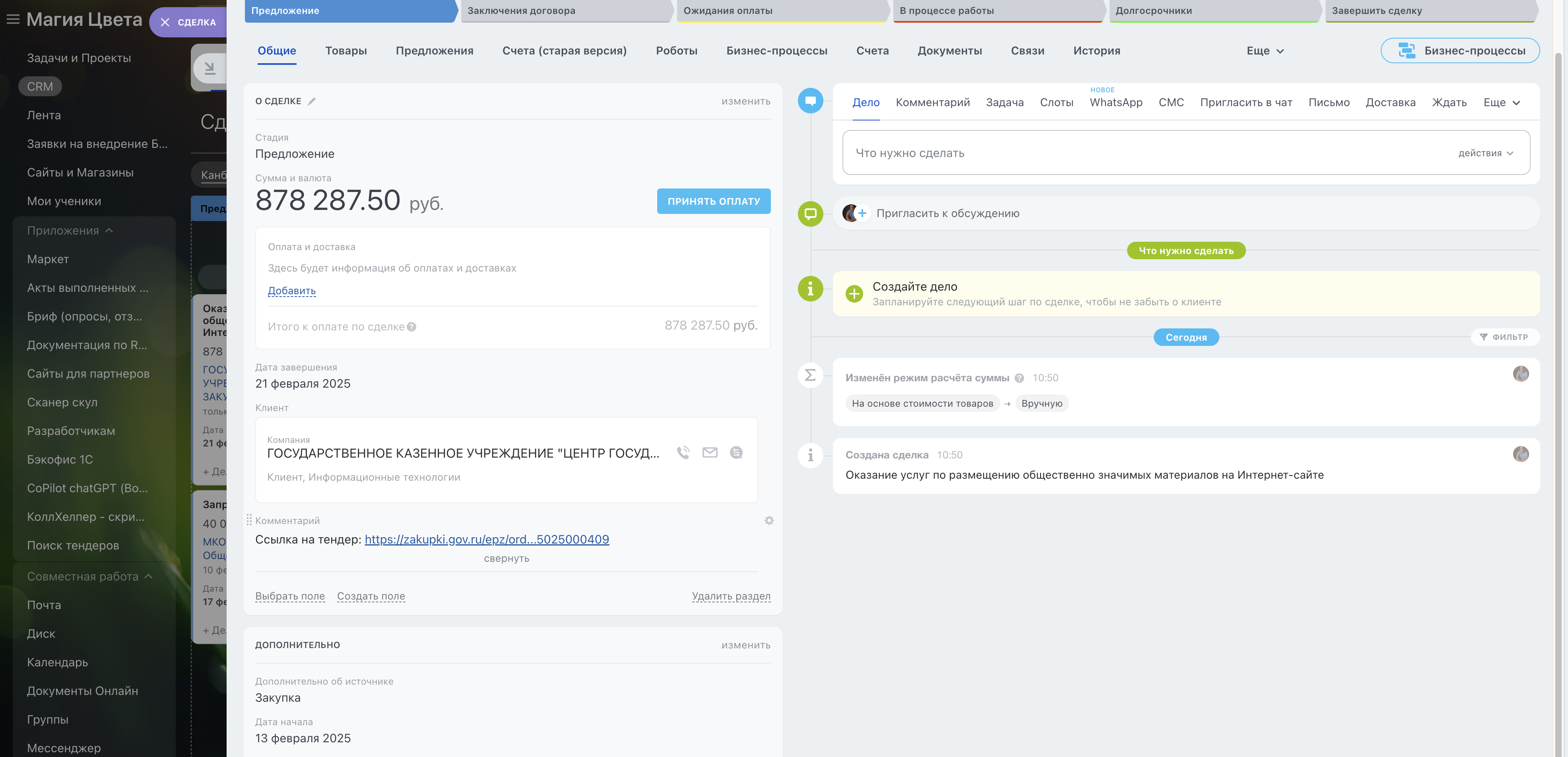Switch to the Товары tab
1568x757 pixels.
coord(346,51)
